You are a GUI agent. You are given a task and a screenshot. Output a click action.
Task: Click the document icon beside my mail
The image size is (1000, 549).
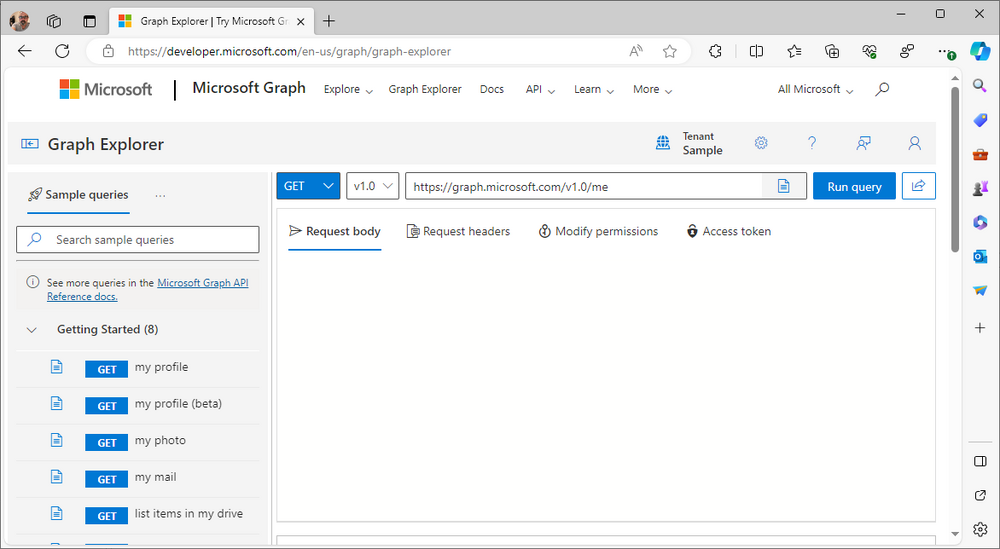click(57, 477)
